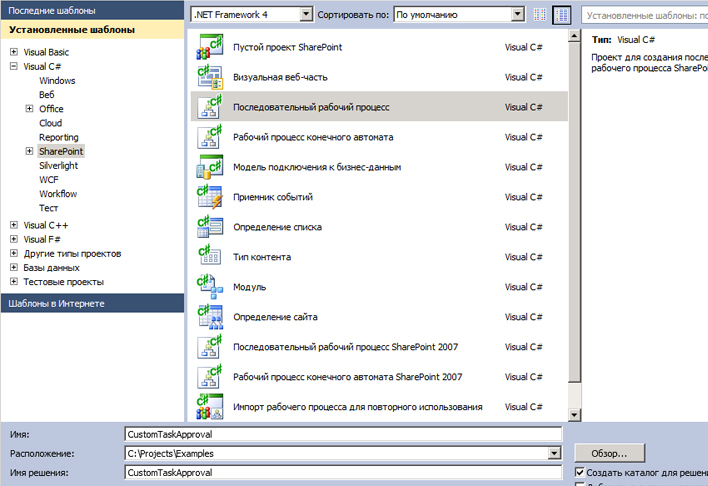Select the SharePoint category label
Screen dimensions: 708x486
pyautogui.click(x=61, y=151)
